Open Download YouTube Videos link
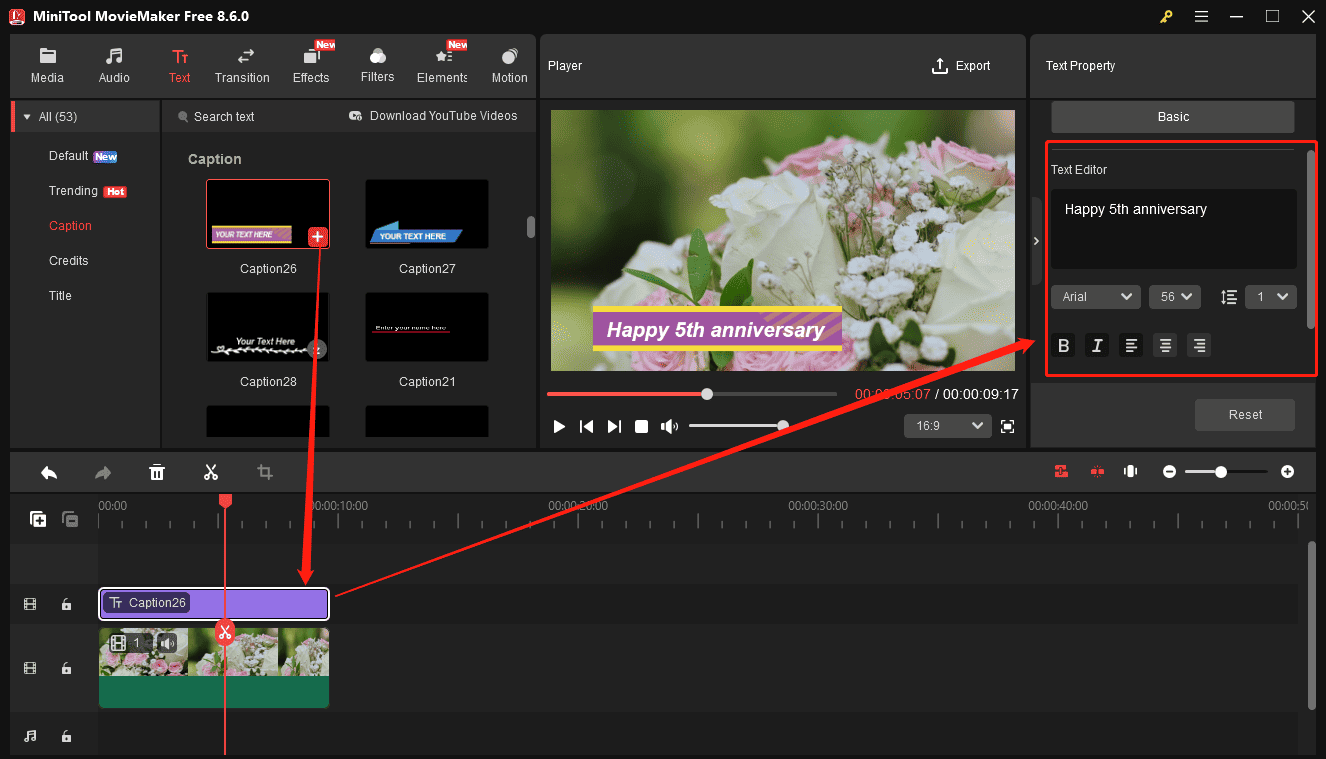 (433, 116)
